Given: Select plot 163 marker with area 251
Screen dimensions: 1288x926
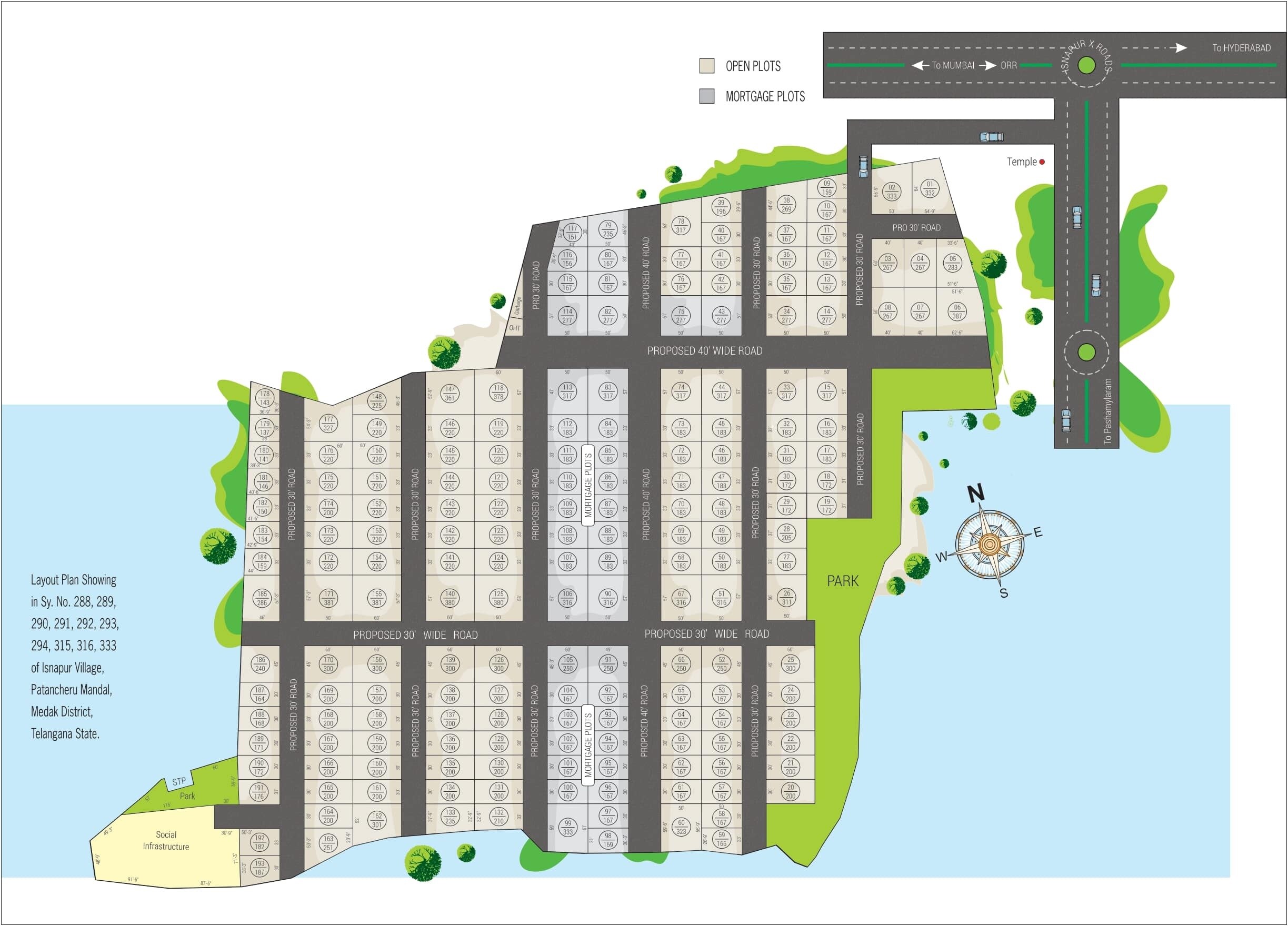Looking at the screenshot, I should pos(328,843).
